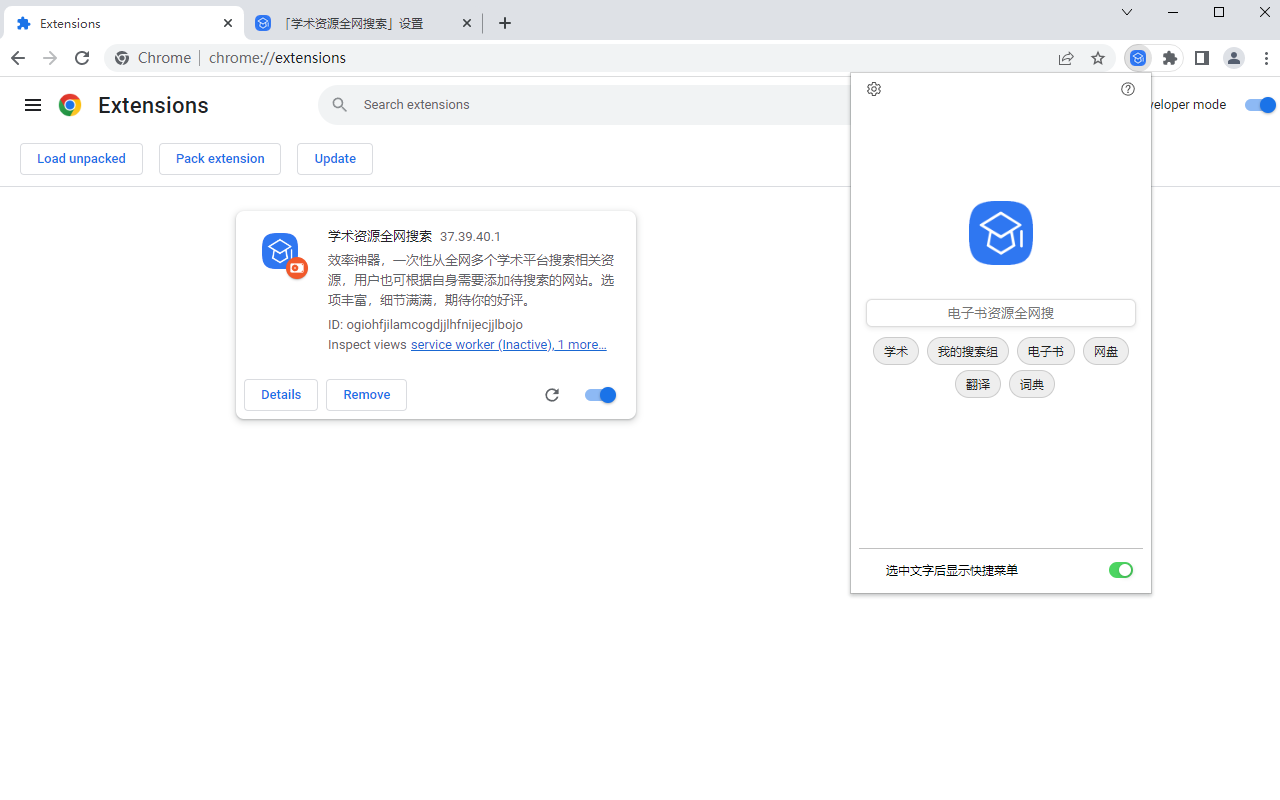This screenshot has width=1280, height=800.
Task: Open the Chrome three-dot menu
Action: point(1266,58)
